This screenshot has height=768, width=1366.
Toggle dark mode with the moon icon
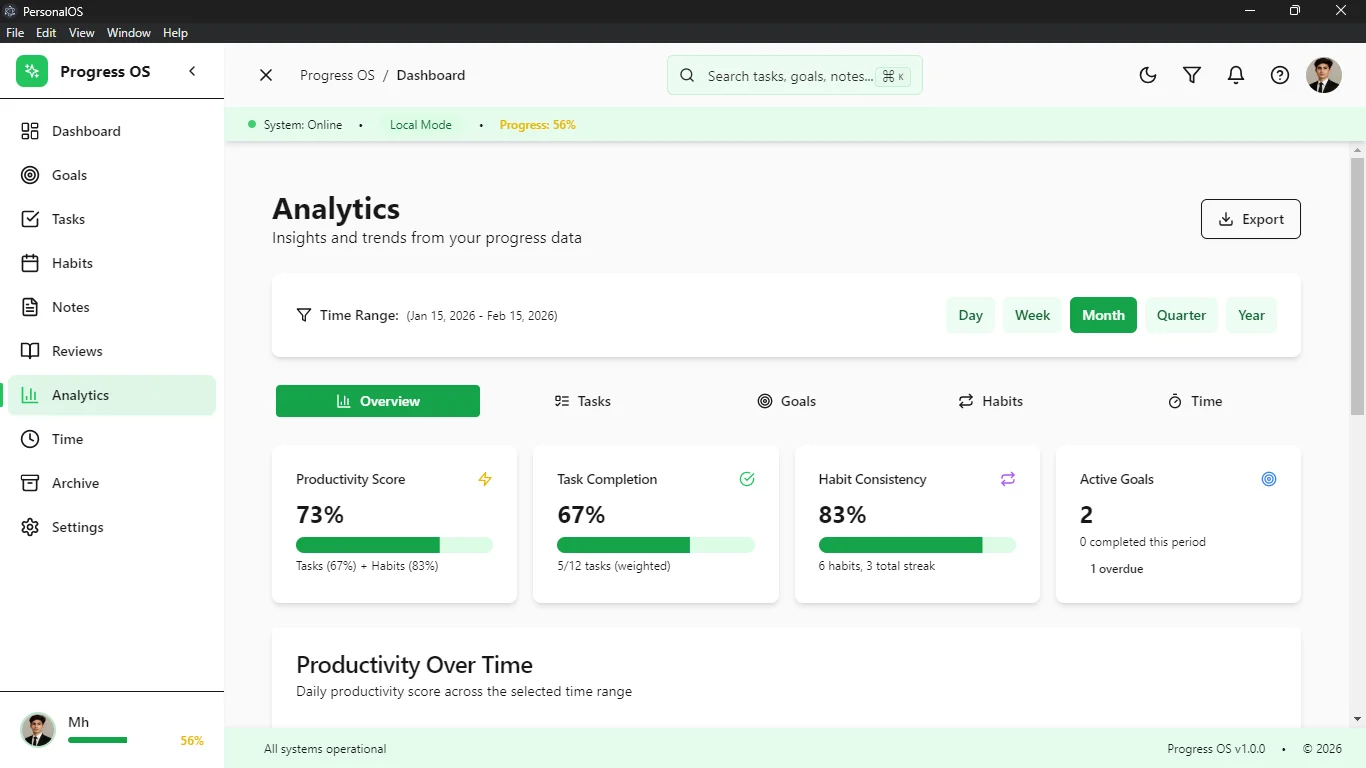click(x=1148, y=75)
